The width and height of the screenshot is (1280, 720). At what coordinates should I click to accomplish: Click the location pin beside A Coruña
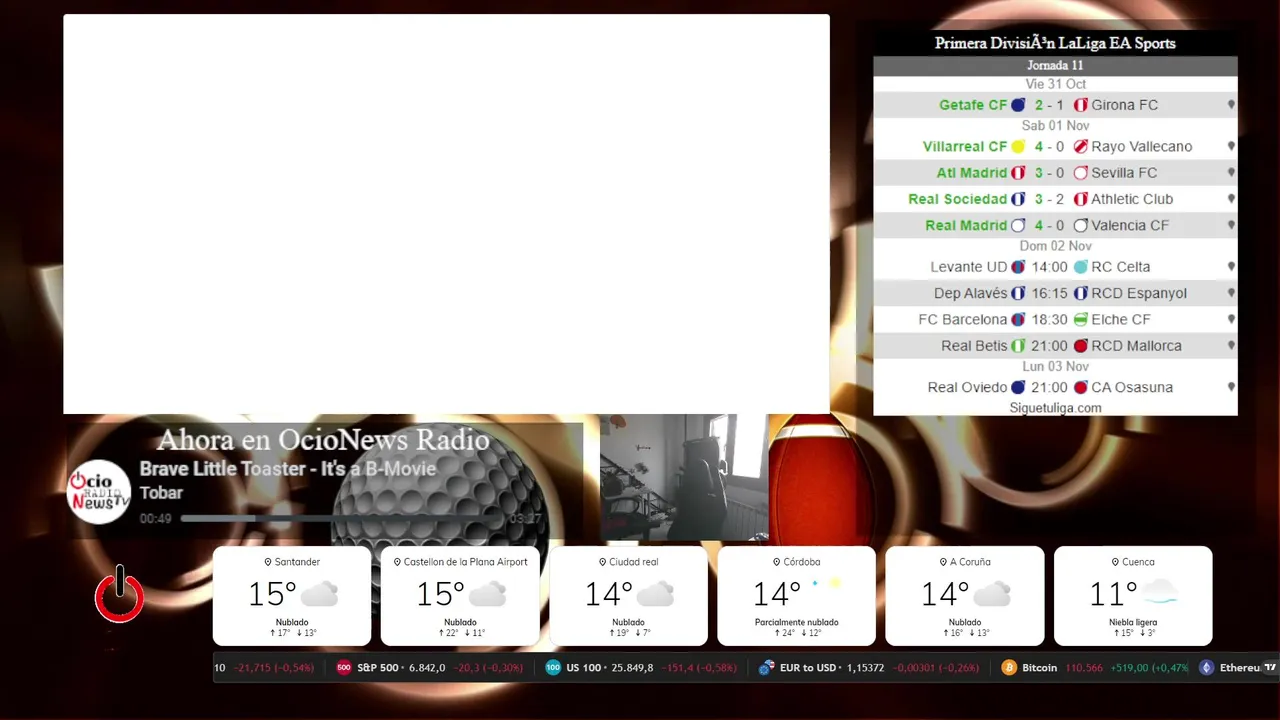[942, 562]
